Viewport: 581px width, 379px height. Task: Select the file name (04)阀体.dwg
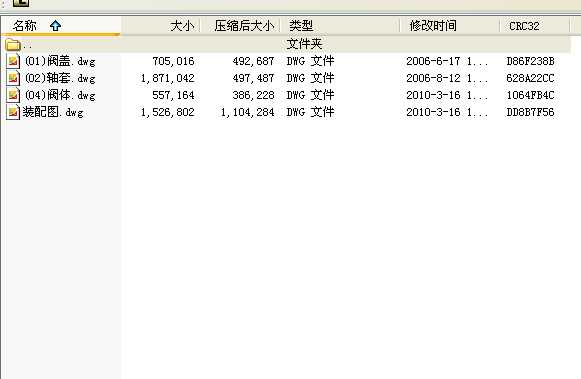[x=60, y=95]
